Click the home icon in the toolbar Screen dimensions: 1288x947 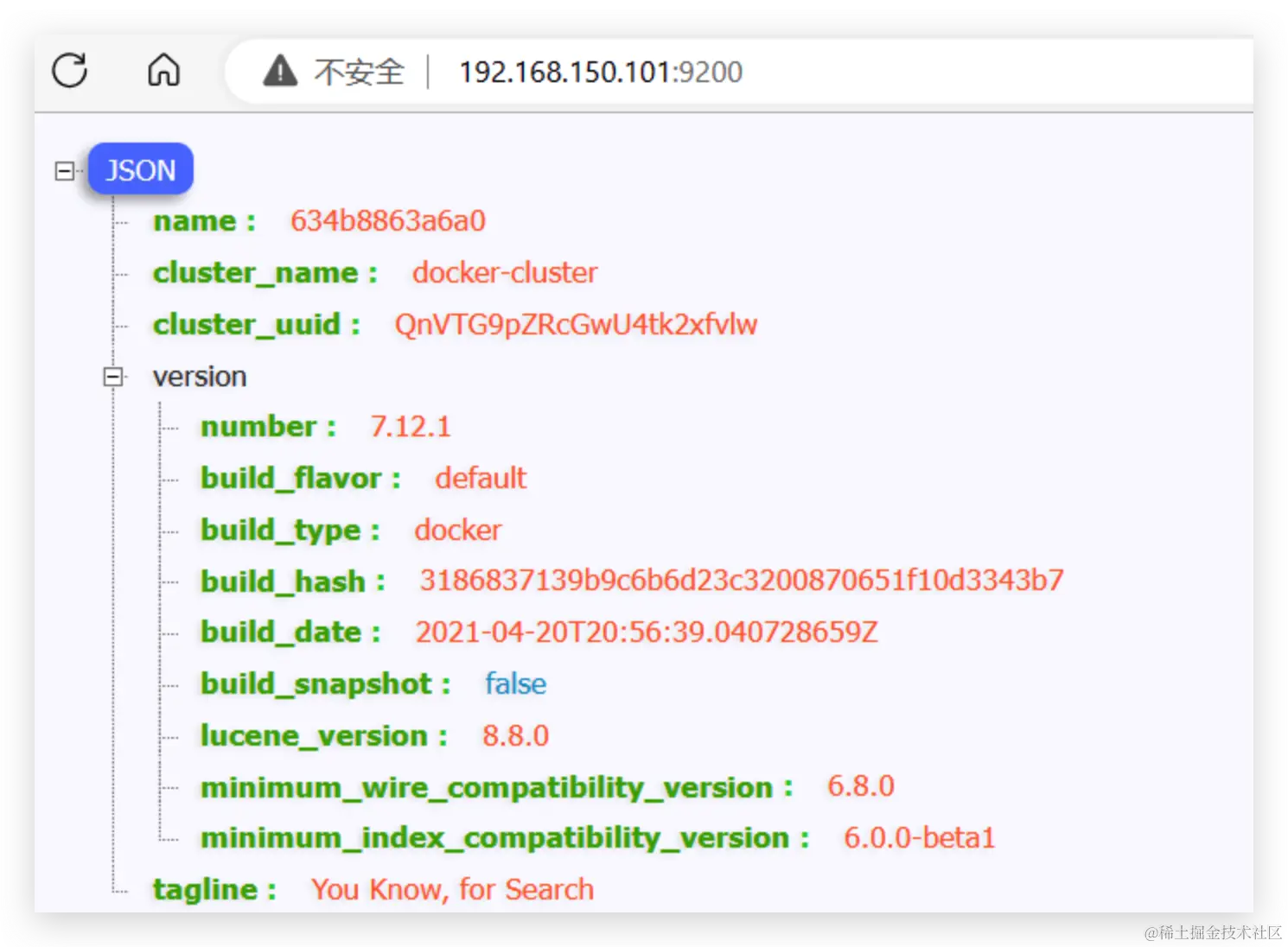tap(163, 71)
